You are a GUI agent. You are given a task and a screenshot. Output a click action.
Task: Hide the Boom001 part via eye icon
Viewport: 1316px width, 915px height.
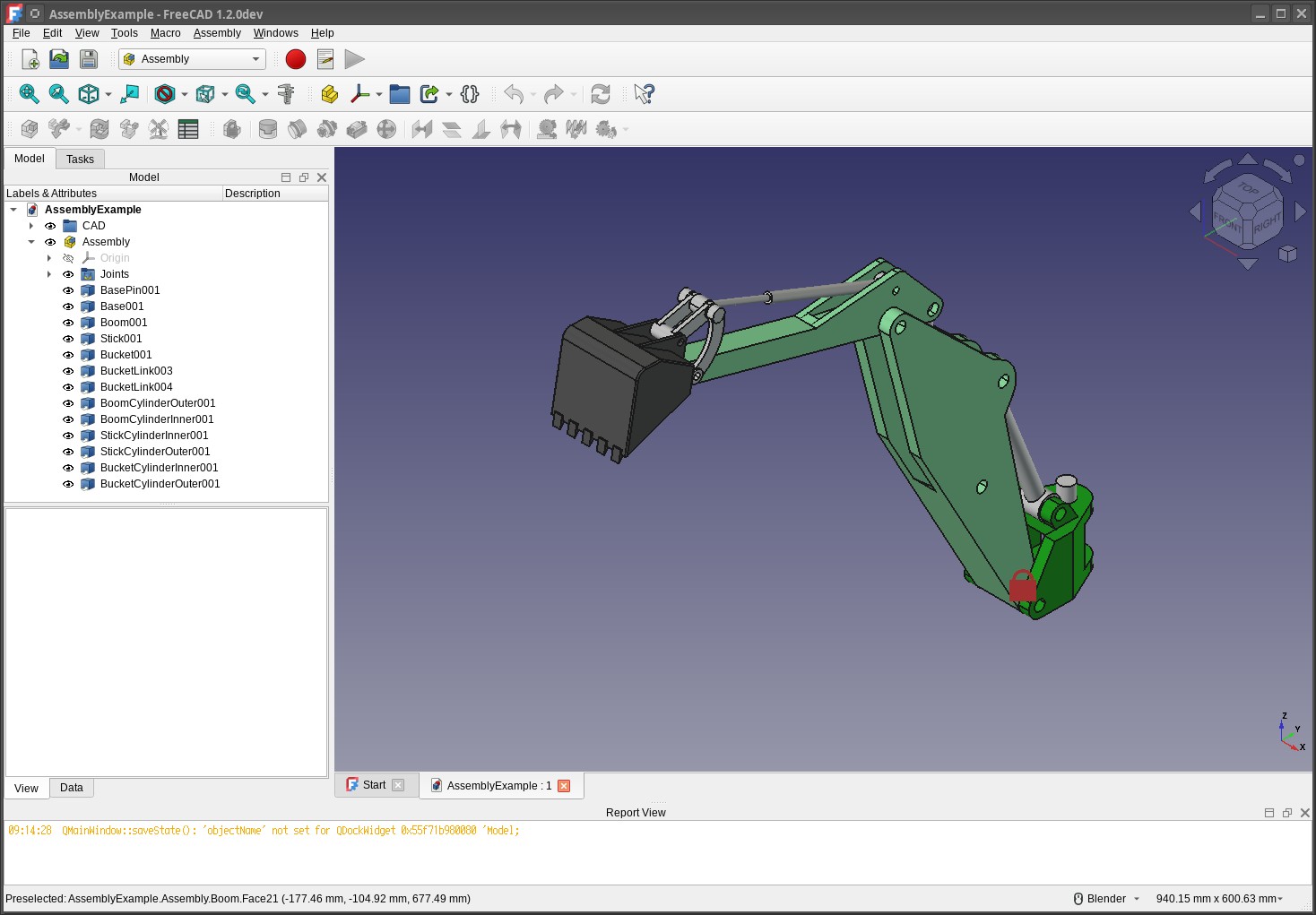68,323
